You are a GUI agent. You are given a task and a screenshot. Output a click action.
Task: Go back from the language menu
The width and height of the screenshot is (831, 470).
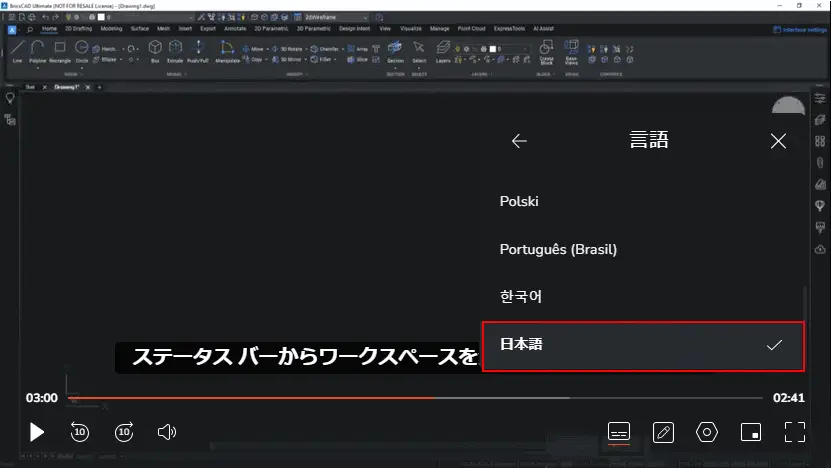pyautogui.click(x=519, y=141)
